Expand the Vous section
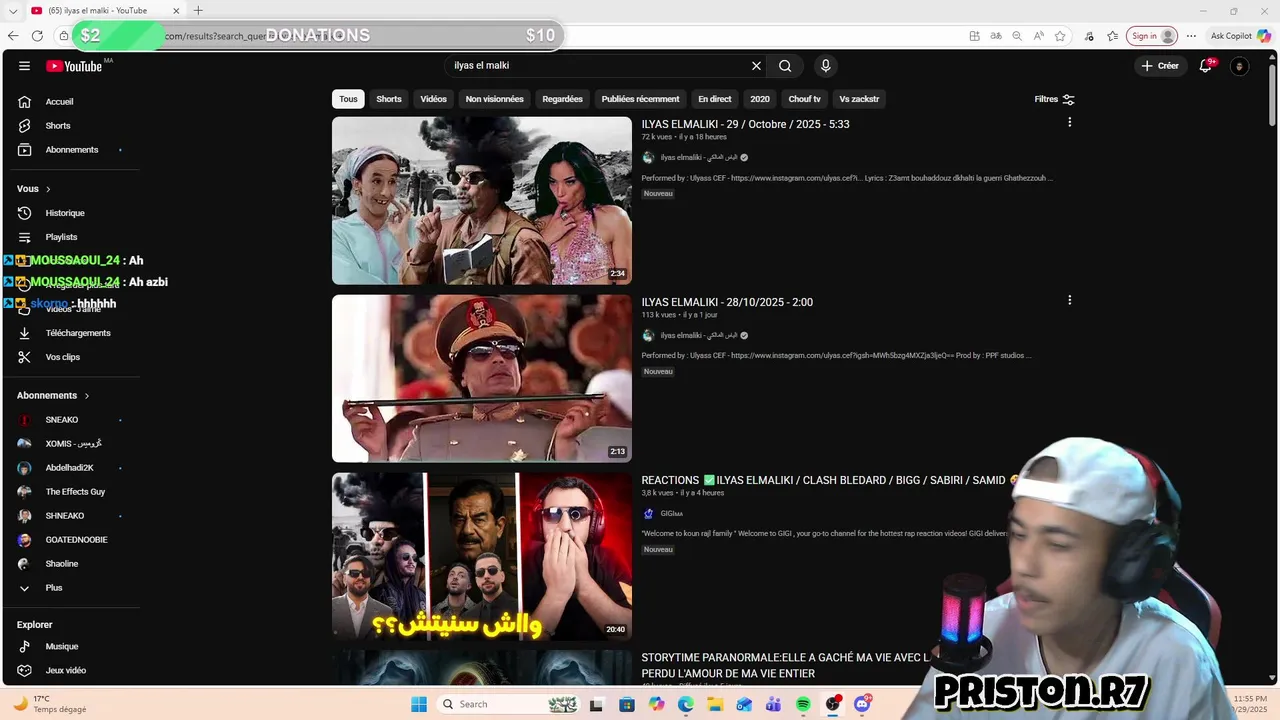The width and height of the screenshot is (1280, 720). [x=34, y=189]
